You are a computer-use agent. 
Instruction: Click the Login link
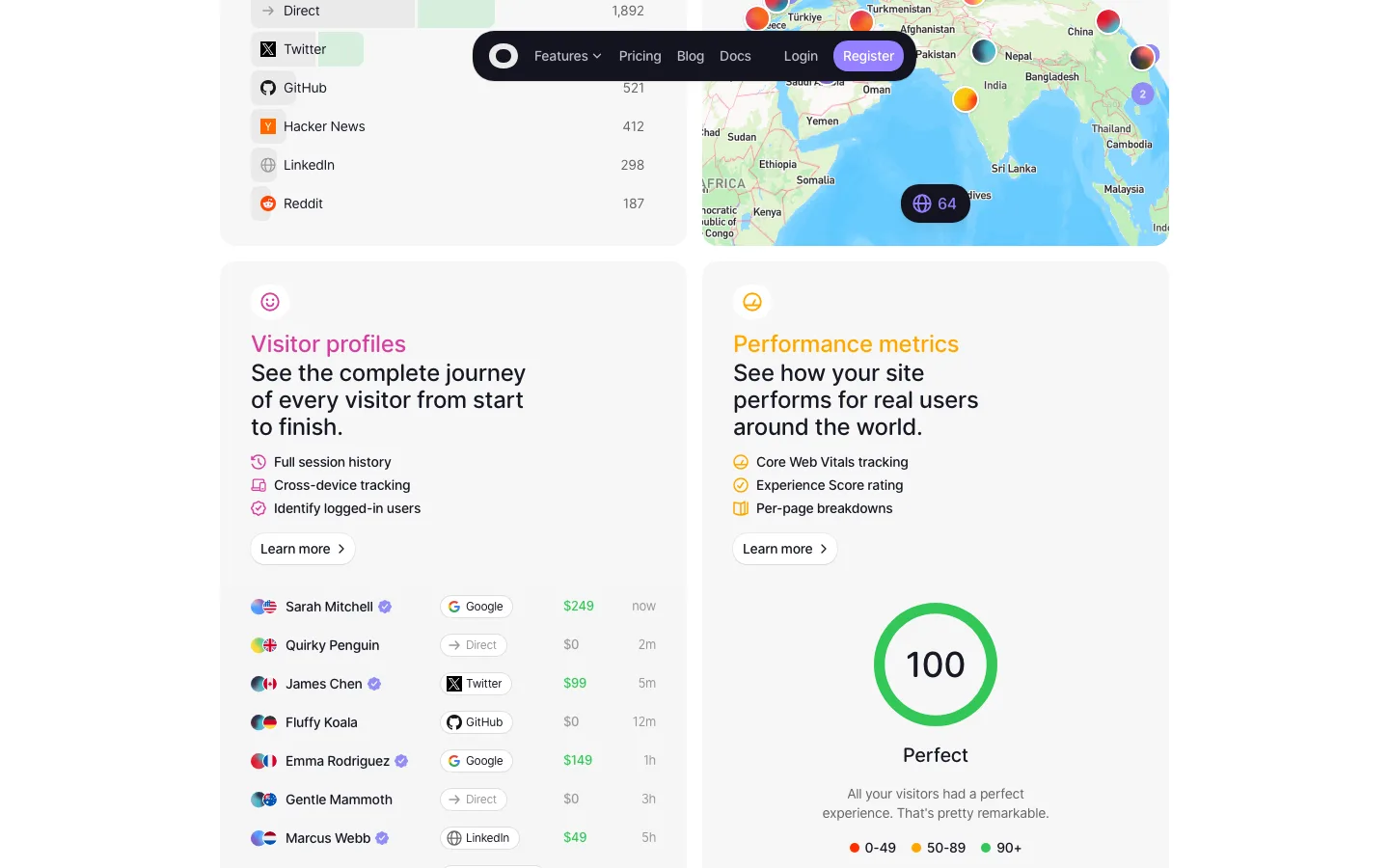click(x=801, y=56)
